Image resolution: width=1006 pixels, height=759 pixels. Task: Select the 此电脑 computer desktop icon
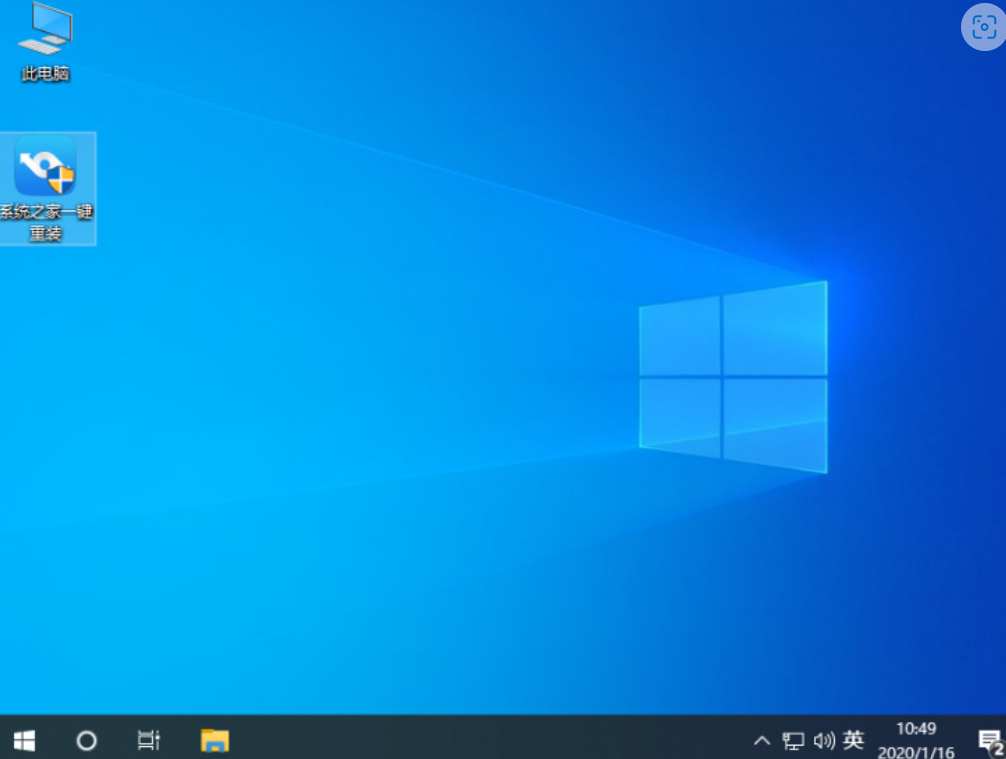(x=45, y=29)
